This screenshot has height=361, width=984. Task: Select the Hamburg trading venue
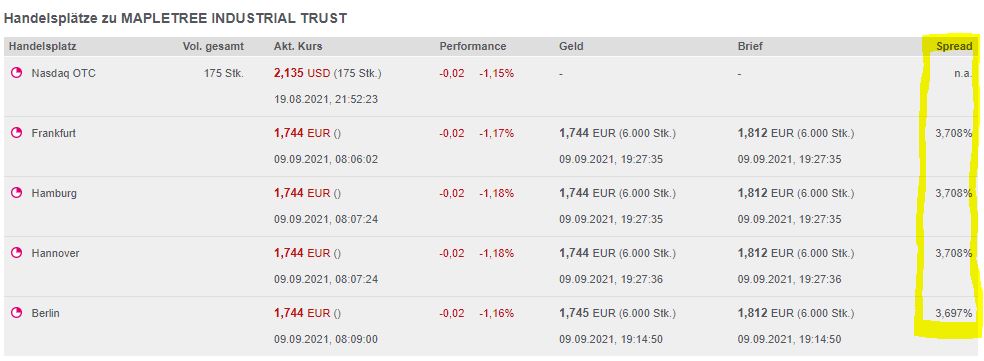(54, 193)
